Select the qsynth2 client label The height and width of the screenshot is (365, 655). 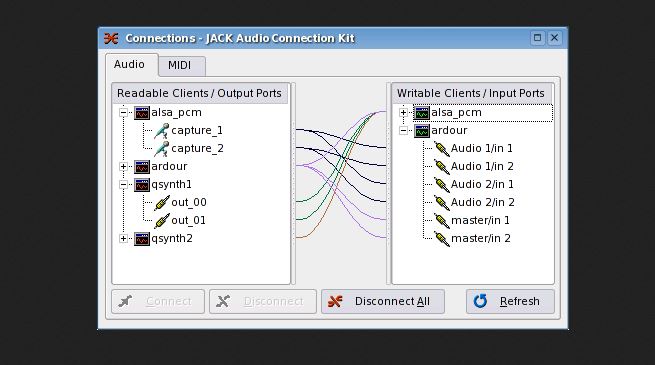point(172,238)
